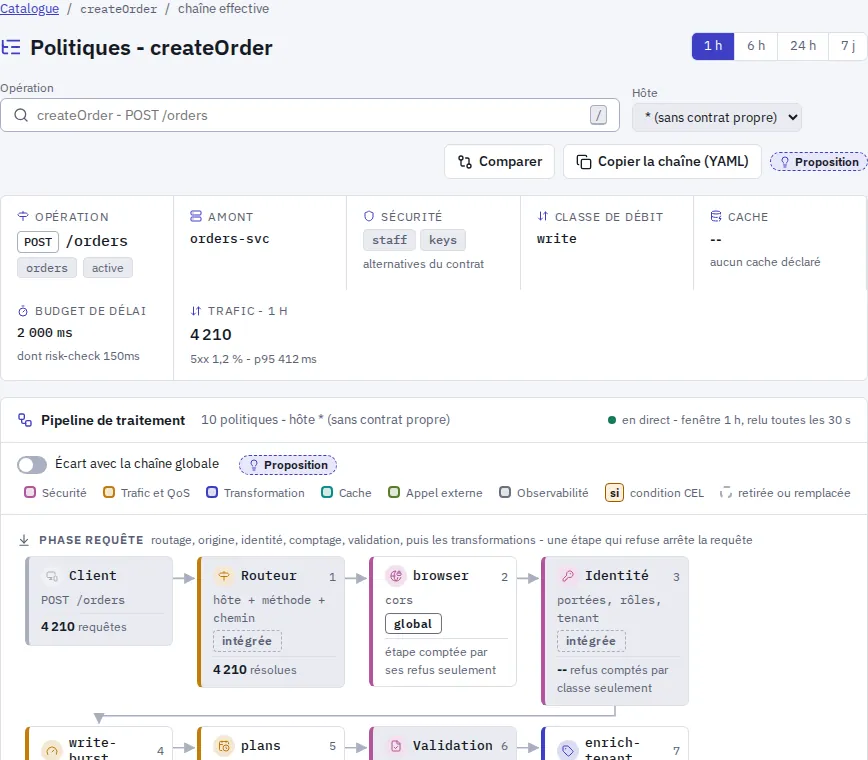Click the enrich-tenant tag icon
The image size is (868, 760).
point(567,751)
